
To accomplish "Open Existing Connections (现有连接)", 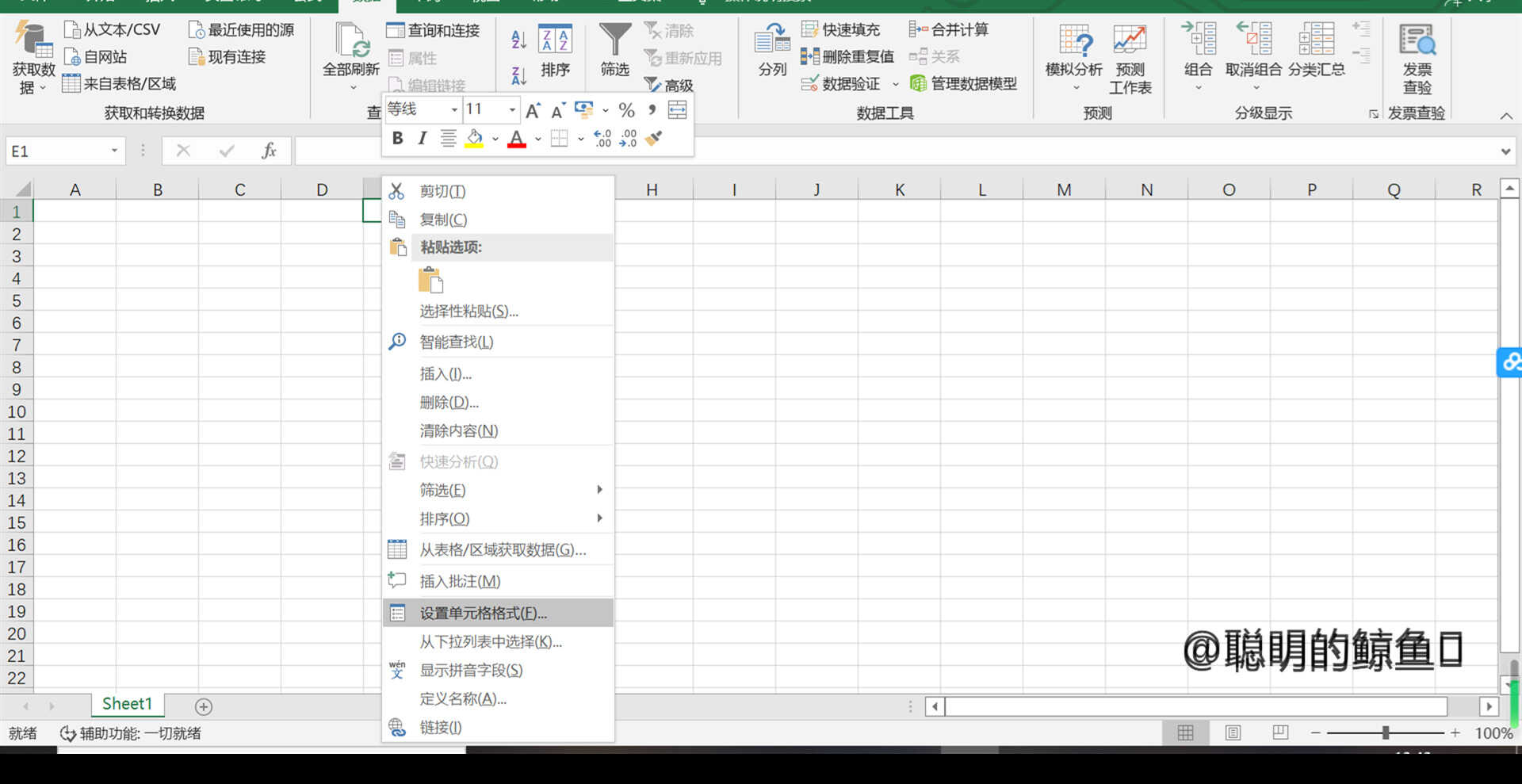I will click(227, 57).
